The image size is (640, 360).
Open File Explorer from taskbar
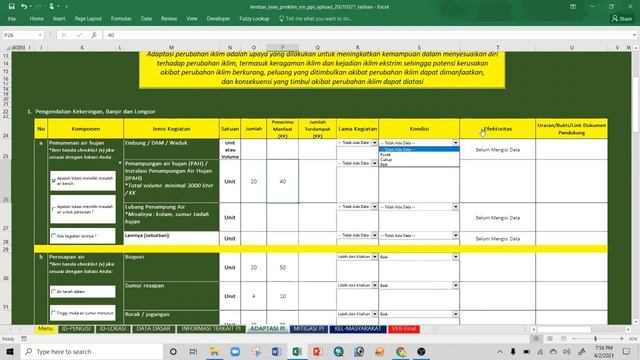coord(214,351)
